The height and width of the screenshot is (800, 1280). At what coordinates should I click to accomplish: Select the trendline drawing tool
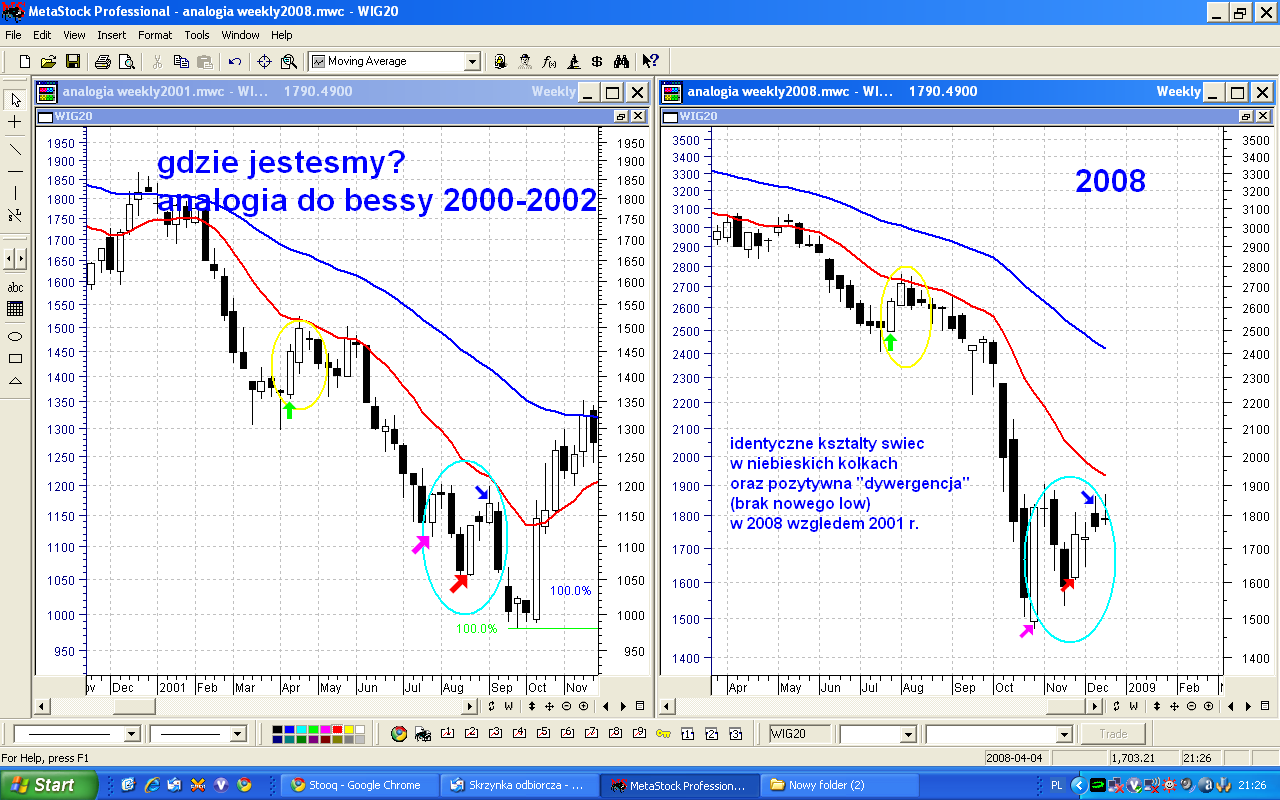pyautogui.click(x=15, y=149)
